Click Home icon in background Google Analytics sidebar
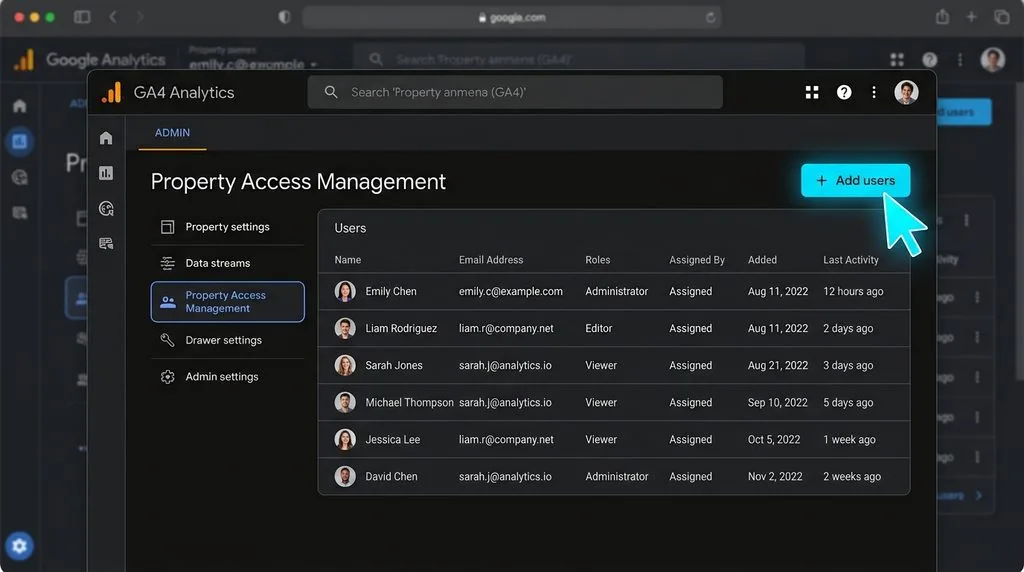This screenshot has width=1024, height=572. (x=20, y=106)
